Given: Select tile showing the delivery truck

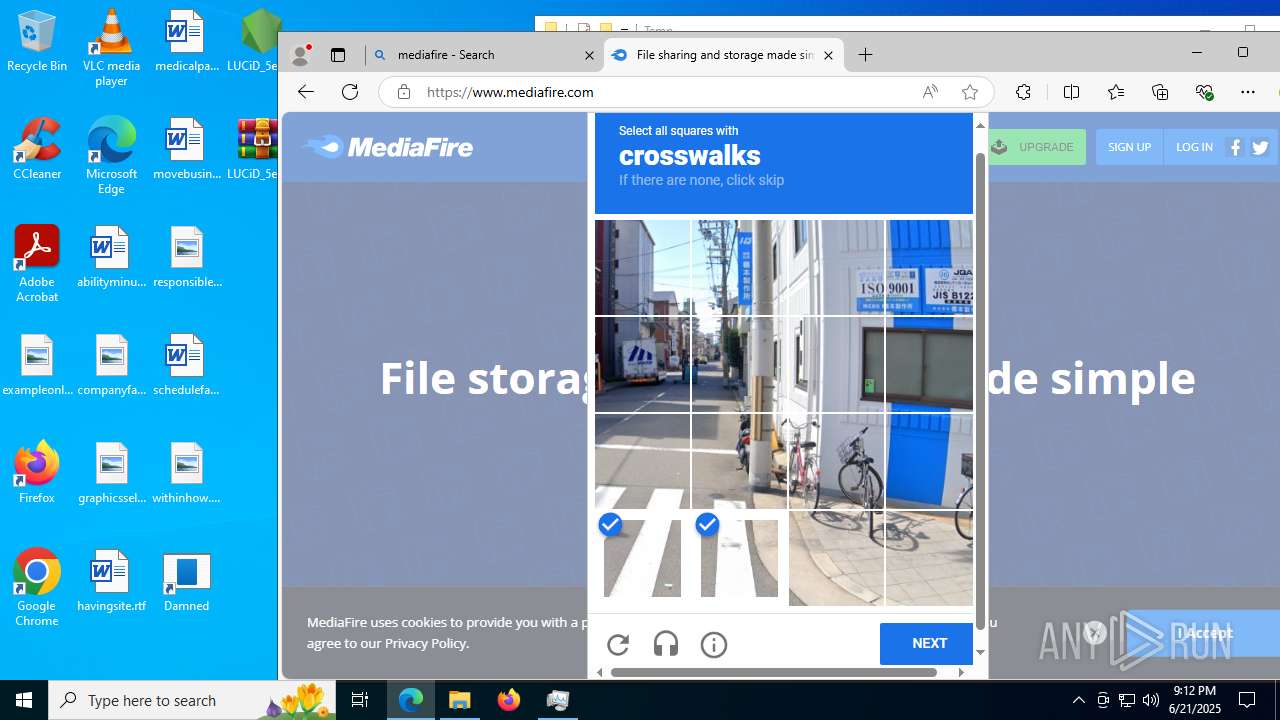Looking at the screenshot, I should [x=642, y=364].
